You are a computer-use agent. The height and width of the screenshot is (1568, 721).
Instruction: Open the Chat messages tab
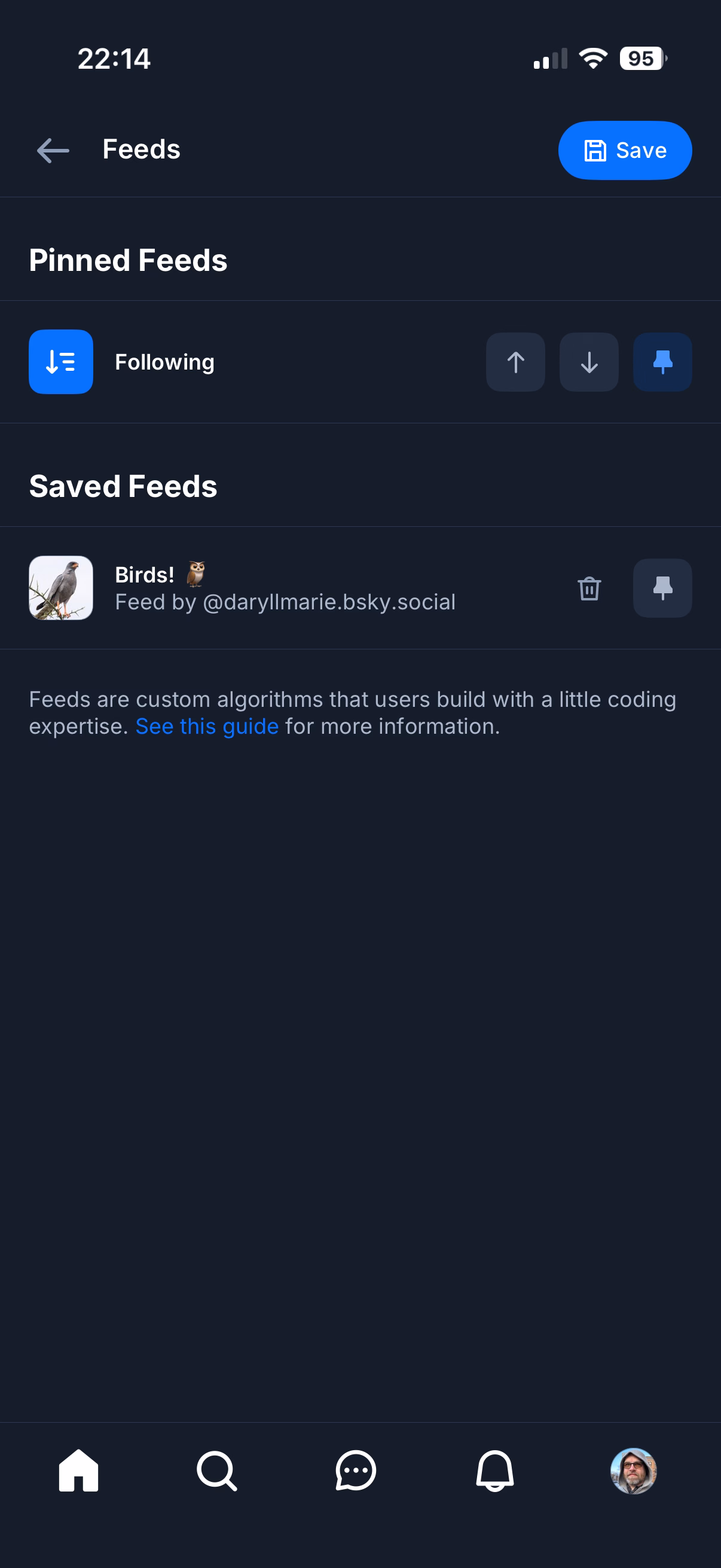356,1471
